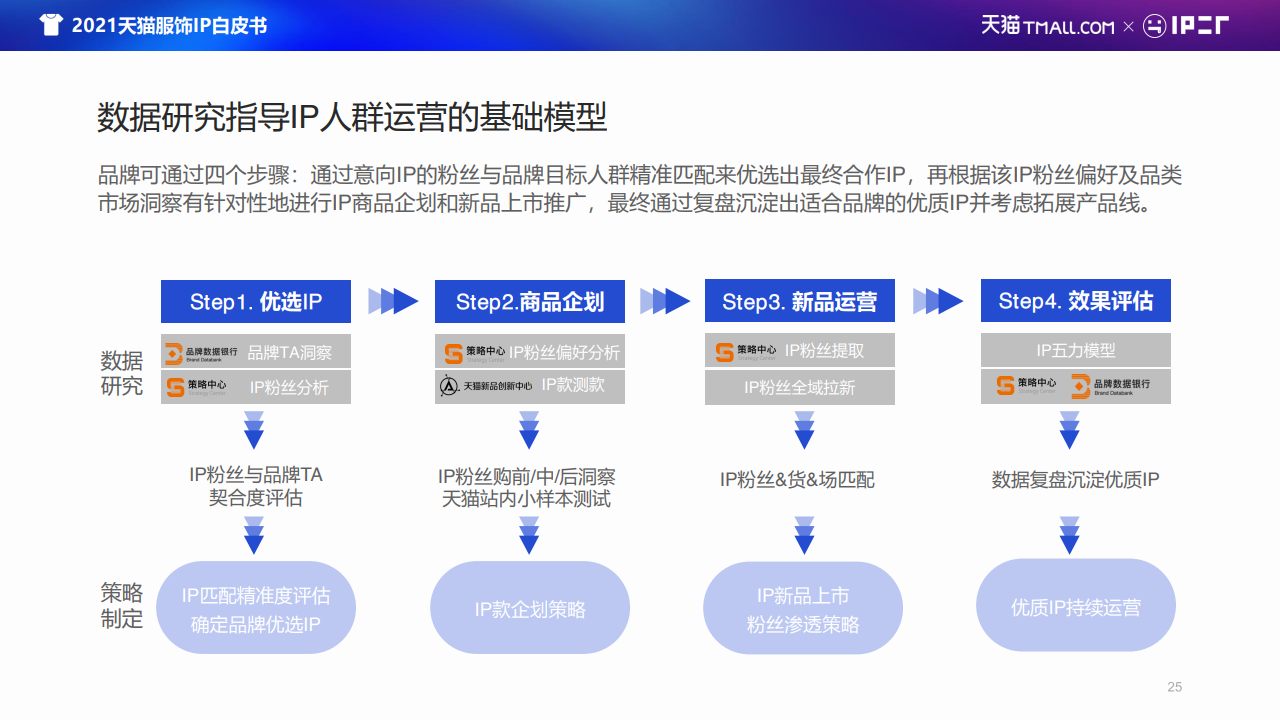The image size is (1280, 720).
Task: Click the down arrow below IP款测款 box
Action: pyautogui.click(x=529, y=430)
